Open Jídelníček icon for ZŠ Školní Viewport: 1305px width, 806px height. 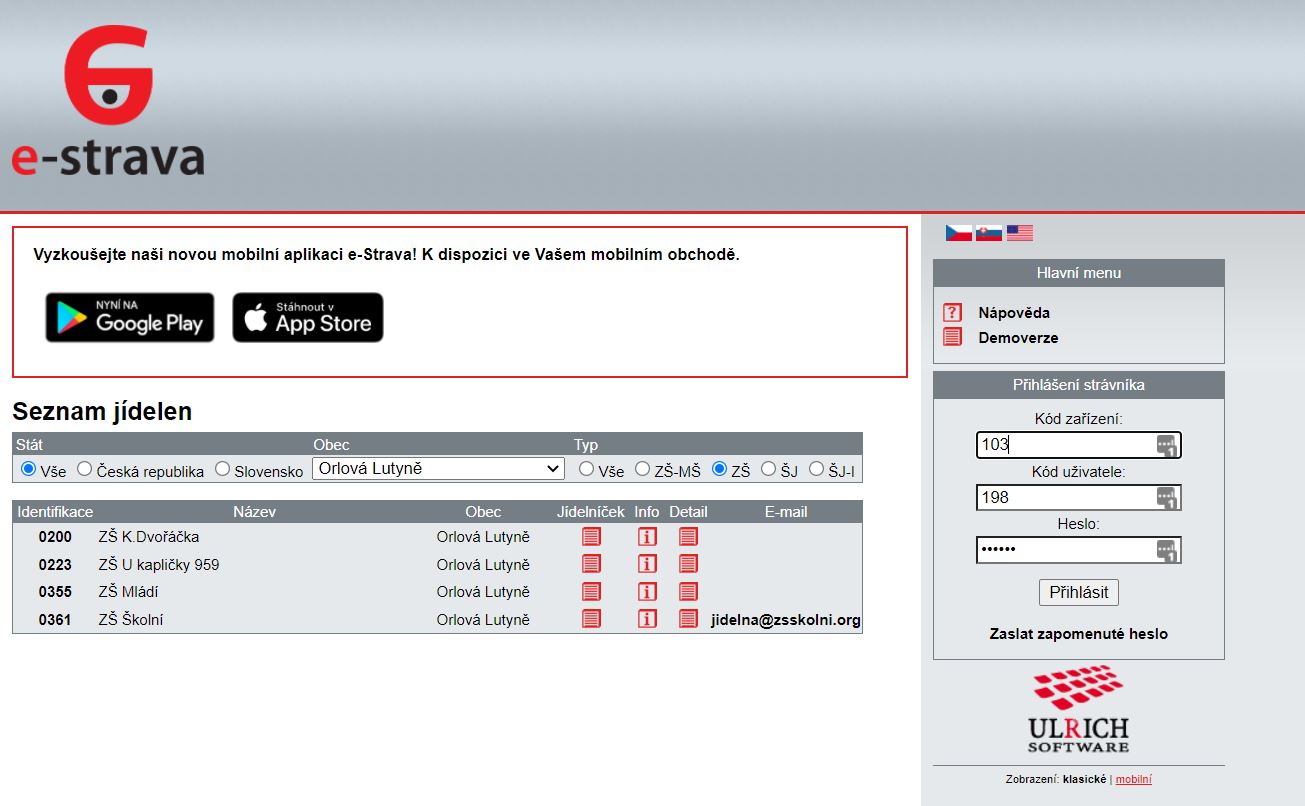591,619
